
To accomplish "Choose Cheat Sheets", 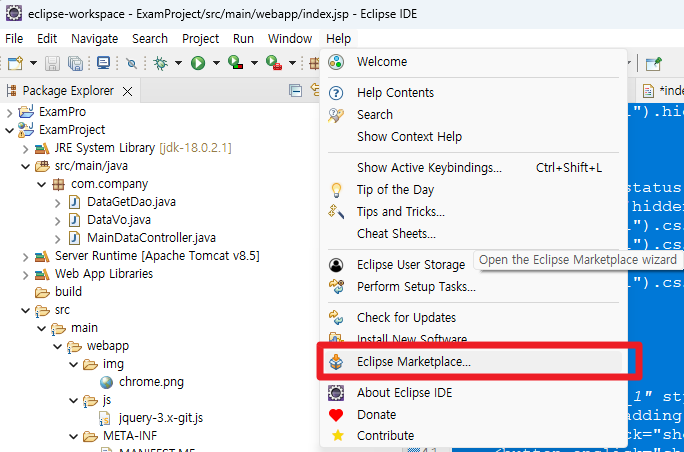I will 473,234.
